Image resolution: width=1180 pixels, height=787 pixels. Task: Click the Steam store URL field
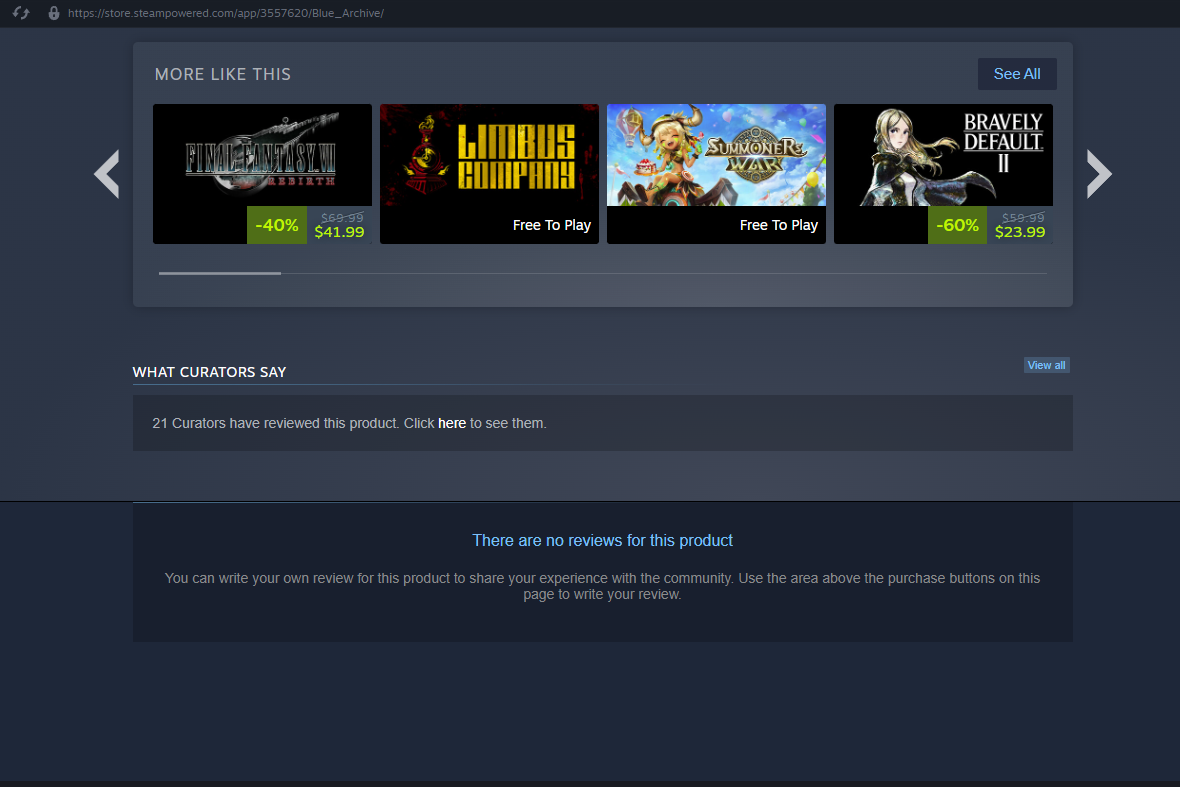226,13
